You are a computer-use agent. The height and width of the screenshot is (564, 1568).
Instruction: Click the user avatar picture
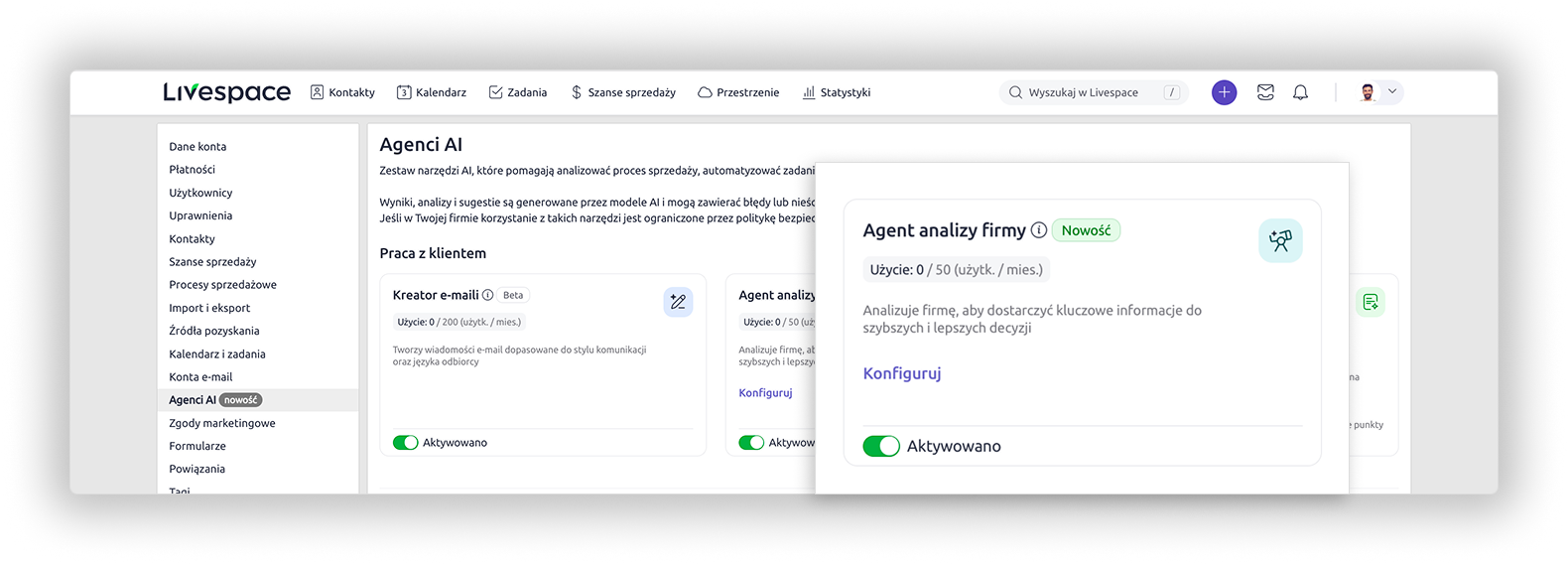tap(1369, 92)
